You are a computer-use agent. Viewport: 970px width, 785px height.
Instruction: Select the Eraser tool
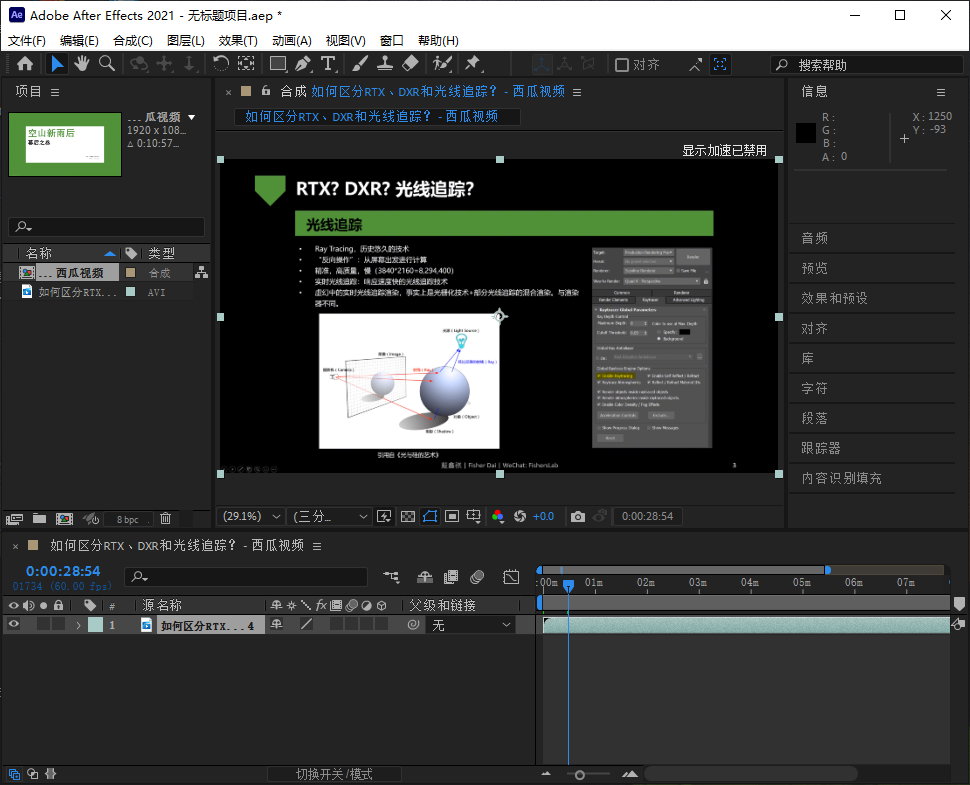click(410, 64)
